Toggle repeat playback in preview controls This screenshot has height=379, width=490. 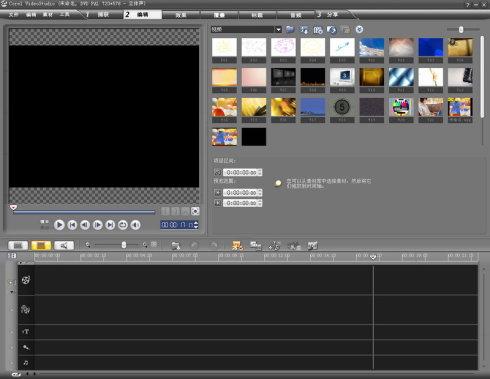123,225
